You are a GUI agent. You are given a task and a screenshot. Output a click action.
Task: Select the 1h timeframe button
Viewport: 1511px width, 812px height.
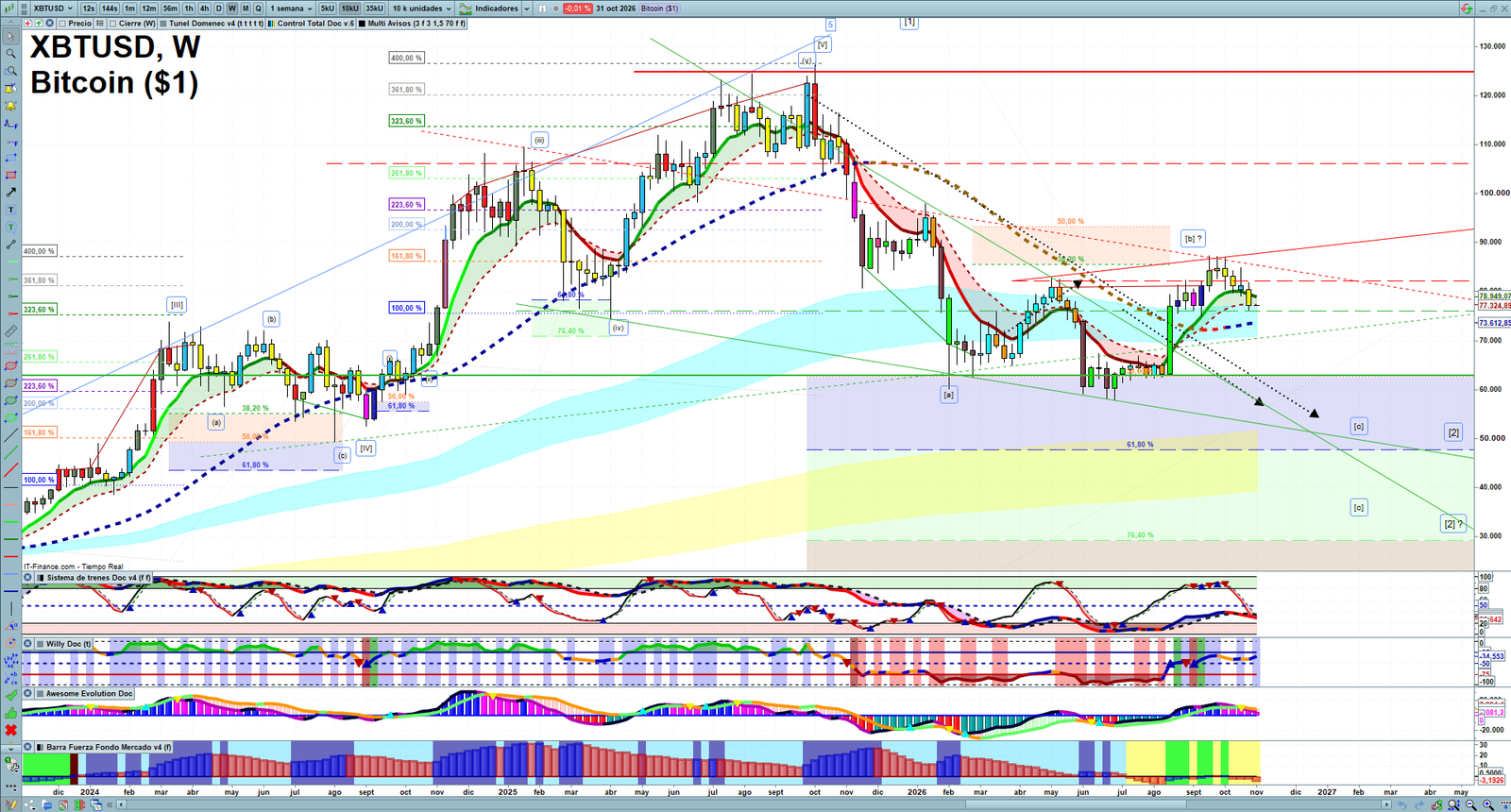tap(189, 8)
